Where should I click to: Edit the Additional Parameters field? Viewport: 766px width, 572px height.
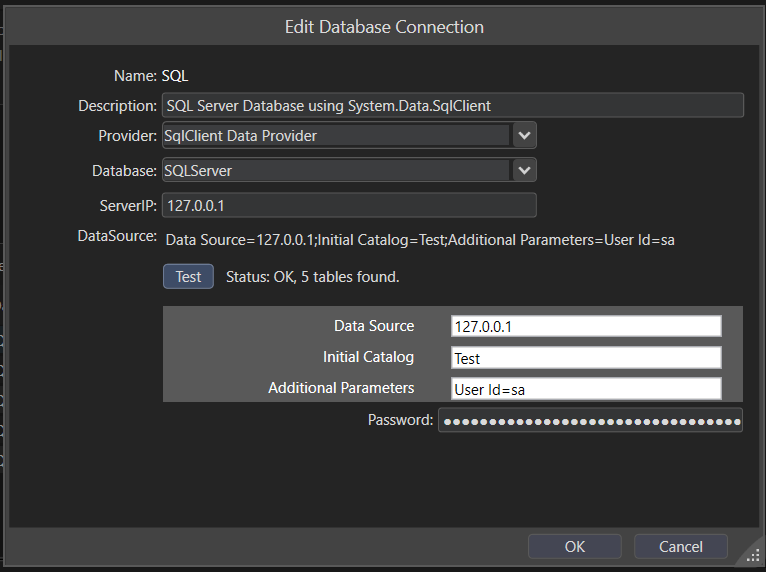(586, 389)
